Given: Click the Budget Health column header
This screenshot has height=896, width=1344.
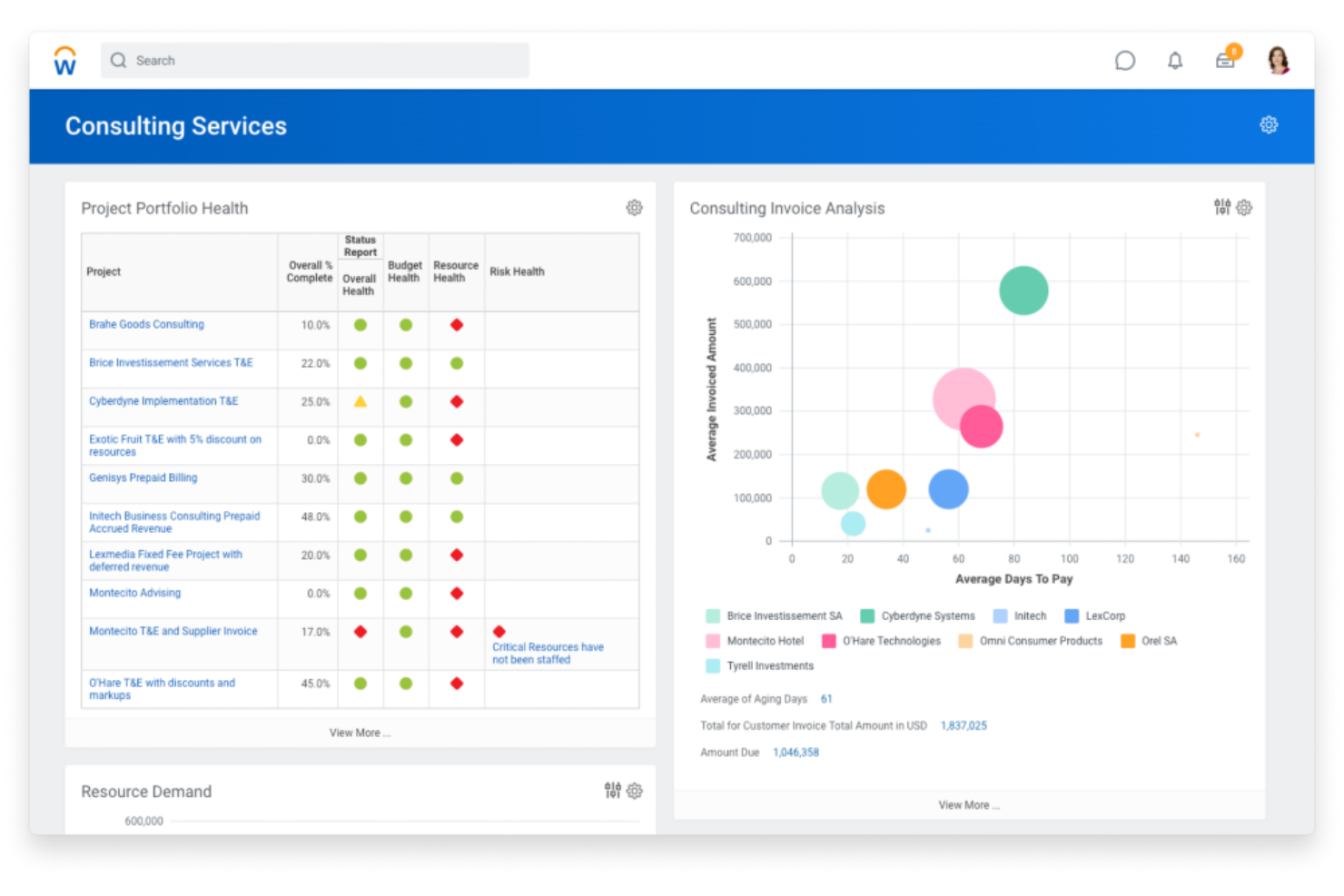Looking at the screenshot, I should pos(404,271).
